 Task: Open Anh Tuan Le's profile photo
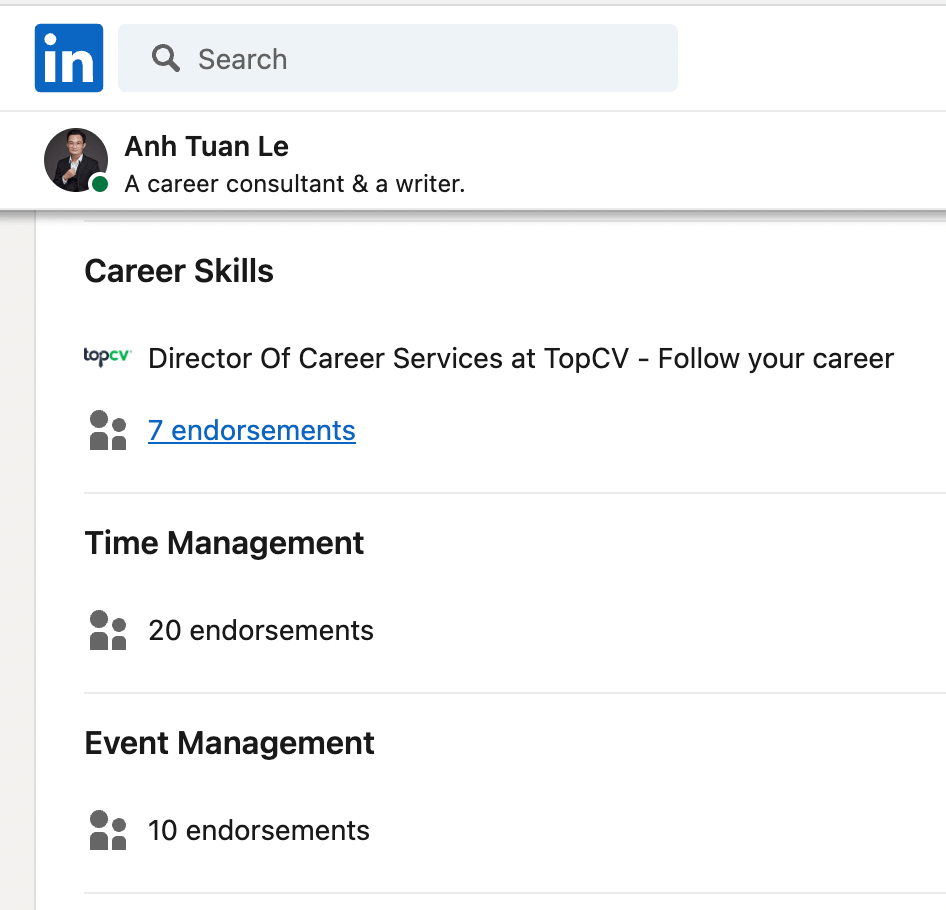coord(75,159)
